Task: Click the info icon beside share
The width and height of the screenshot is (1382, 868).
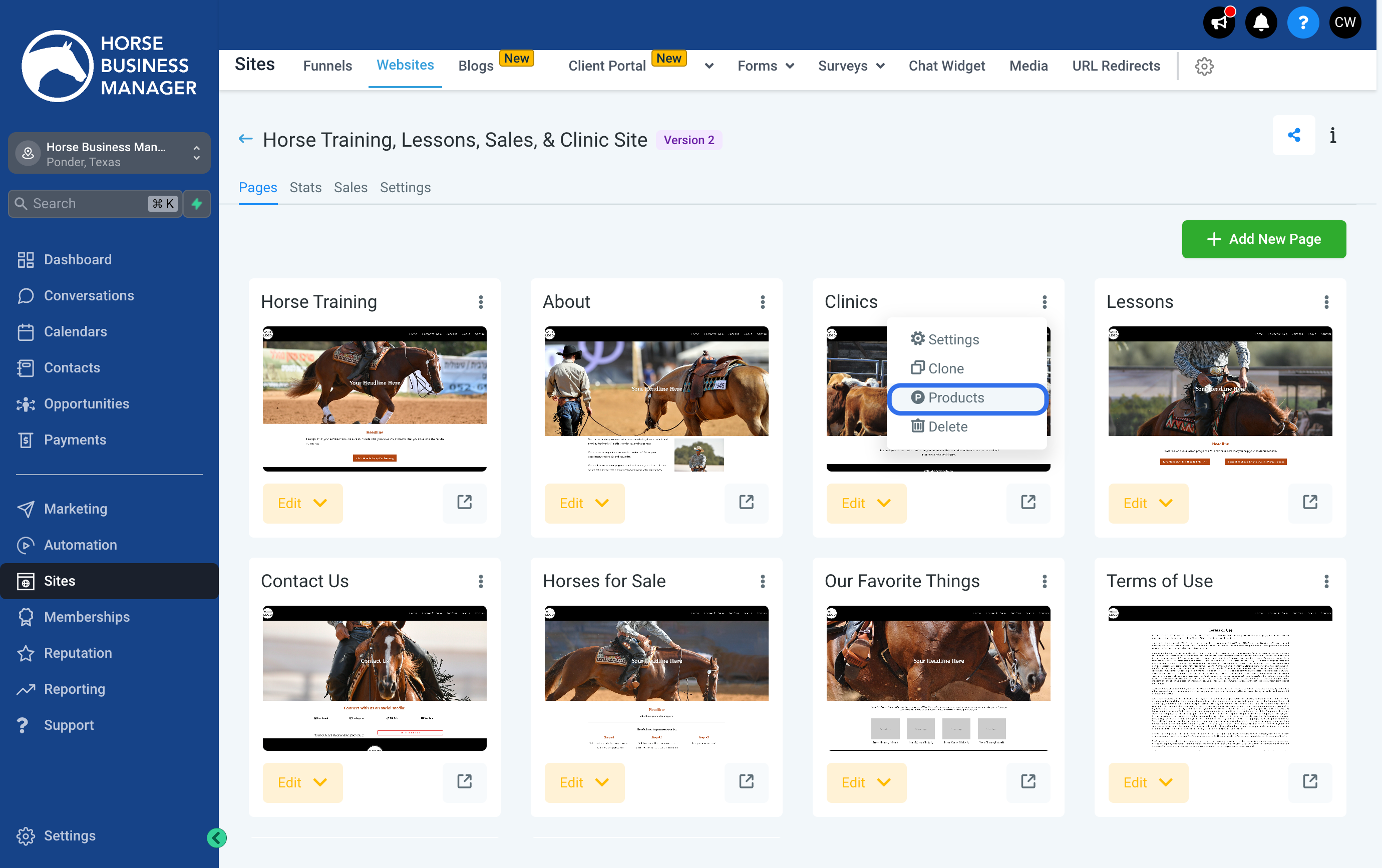Action: 1332,135
